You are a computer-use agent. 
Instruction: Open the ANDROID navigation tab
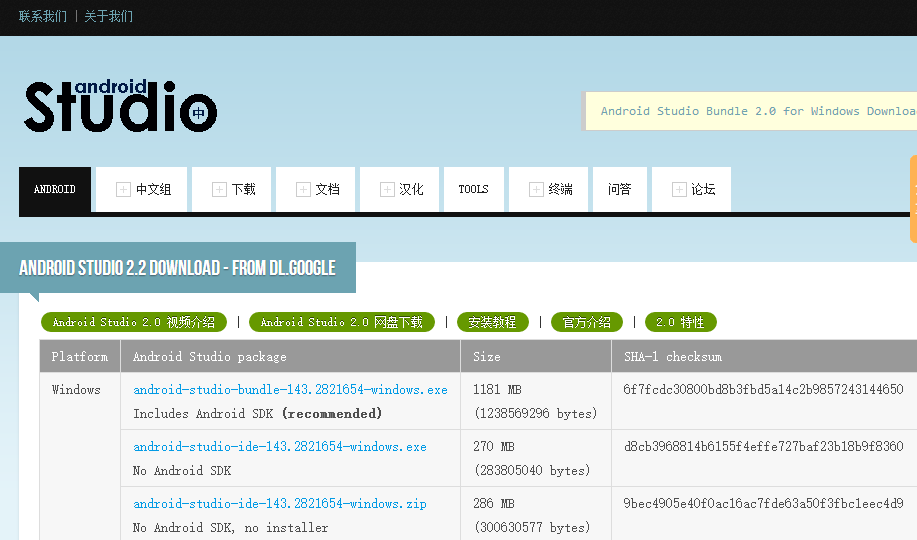coord(55,190)
